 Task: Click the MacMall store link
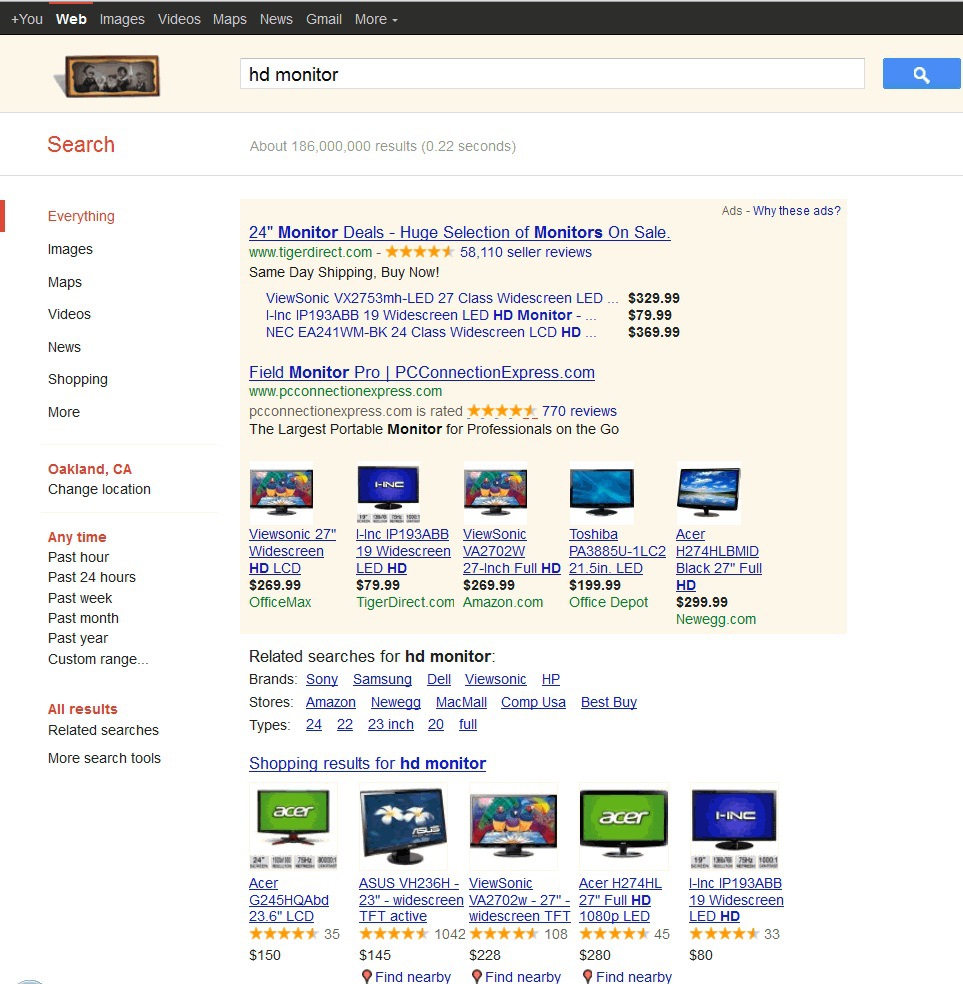[461, 702]
